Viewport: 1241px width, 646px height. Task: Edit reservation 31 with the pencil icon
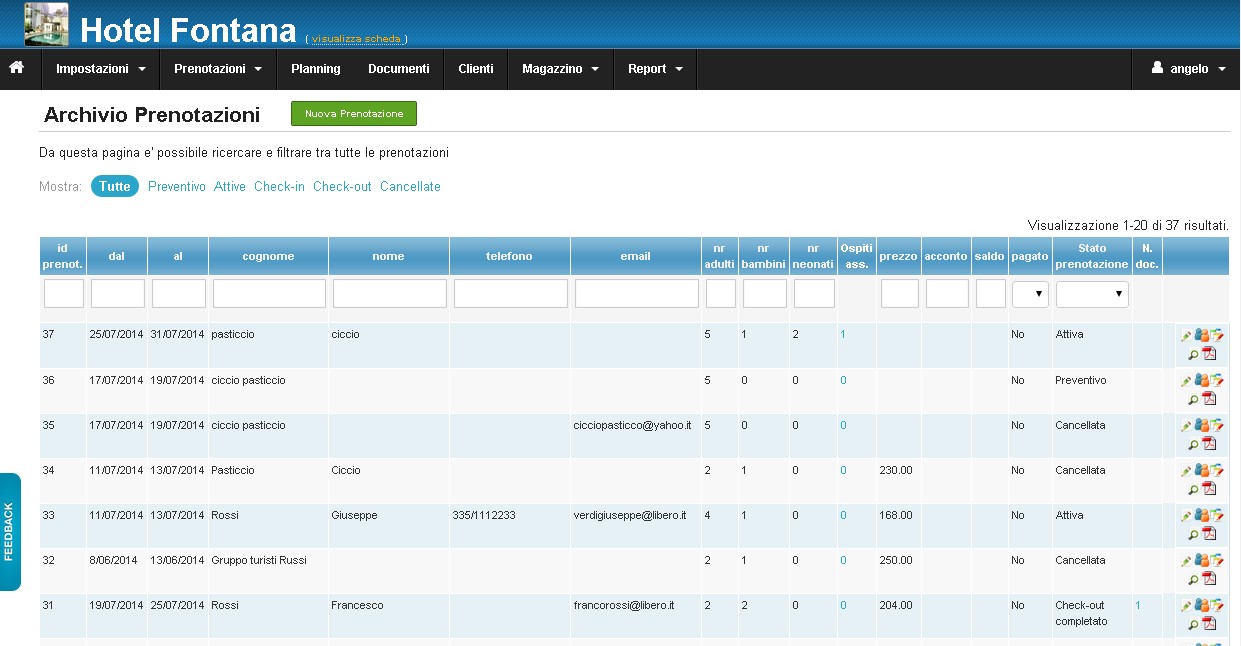(x=1186, y=606)
